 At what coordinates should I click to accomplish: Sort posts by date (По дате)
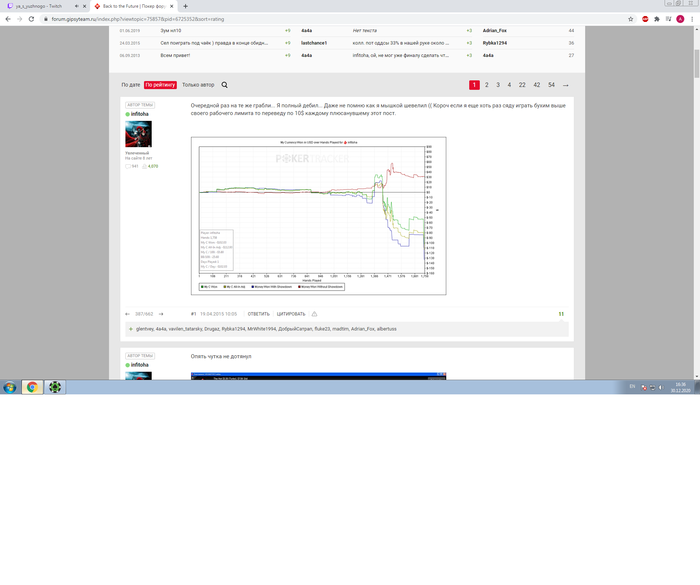pyautogui.click(x=131, y=85)
